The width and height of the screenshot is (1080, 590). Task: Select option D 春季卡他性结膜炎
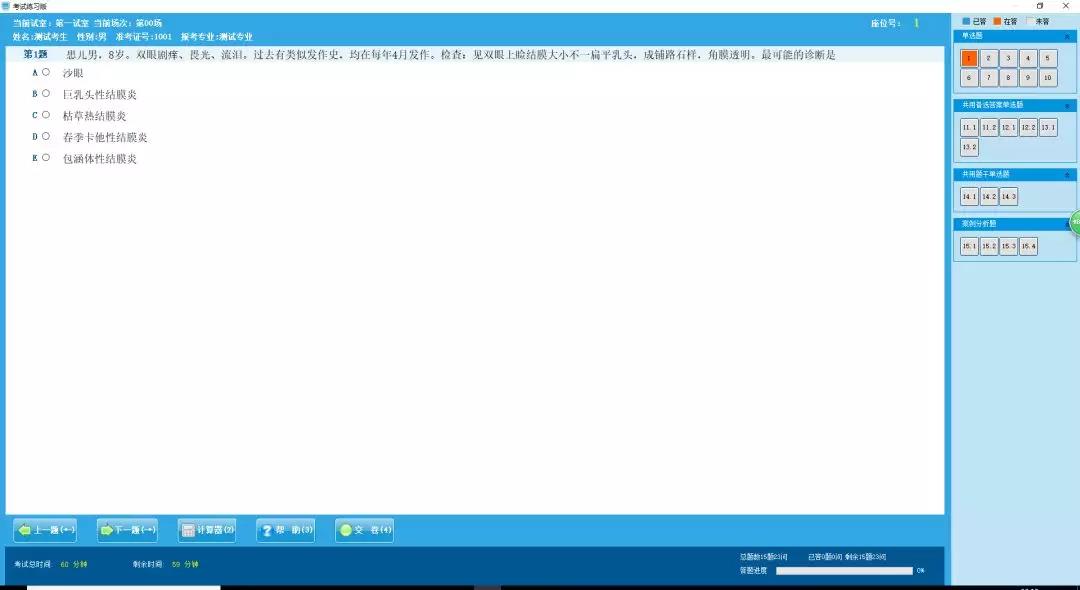tap(46, 136)
